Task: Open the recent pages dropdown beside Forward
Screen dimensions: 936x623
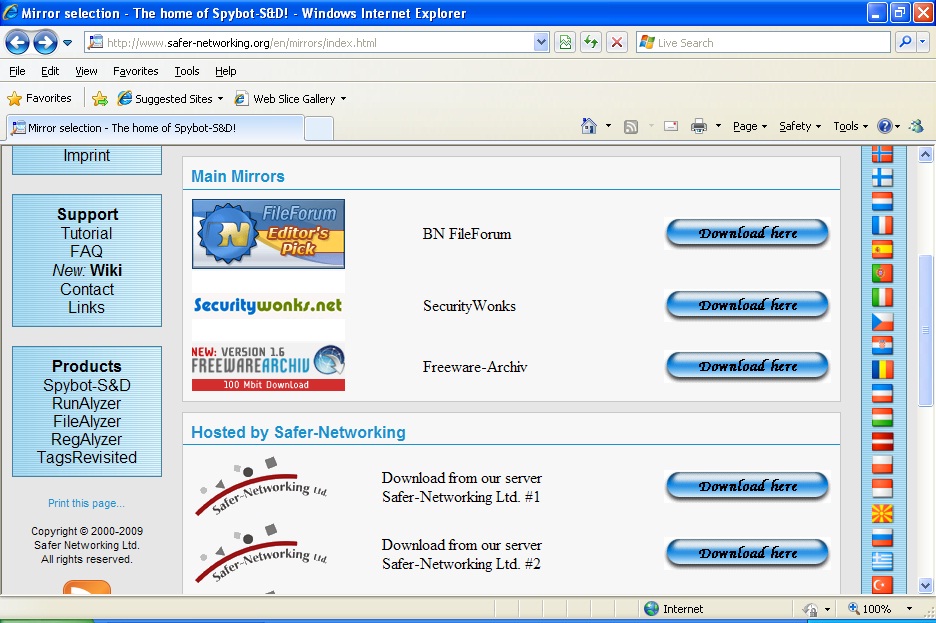Action: (67, 43)
